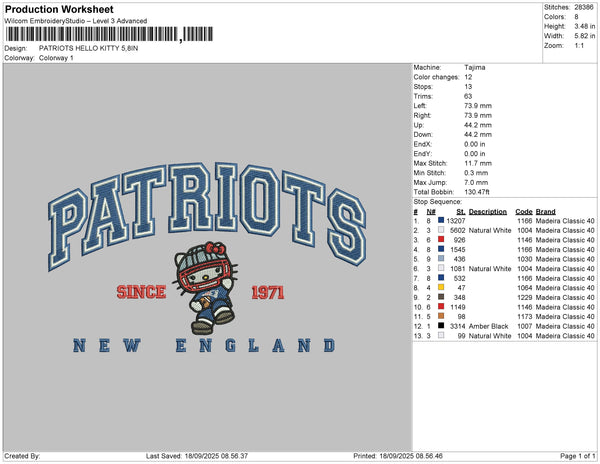
Task: Click the SINCE text in the design
Action: point(141,292)
